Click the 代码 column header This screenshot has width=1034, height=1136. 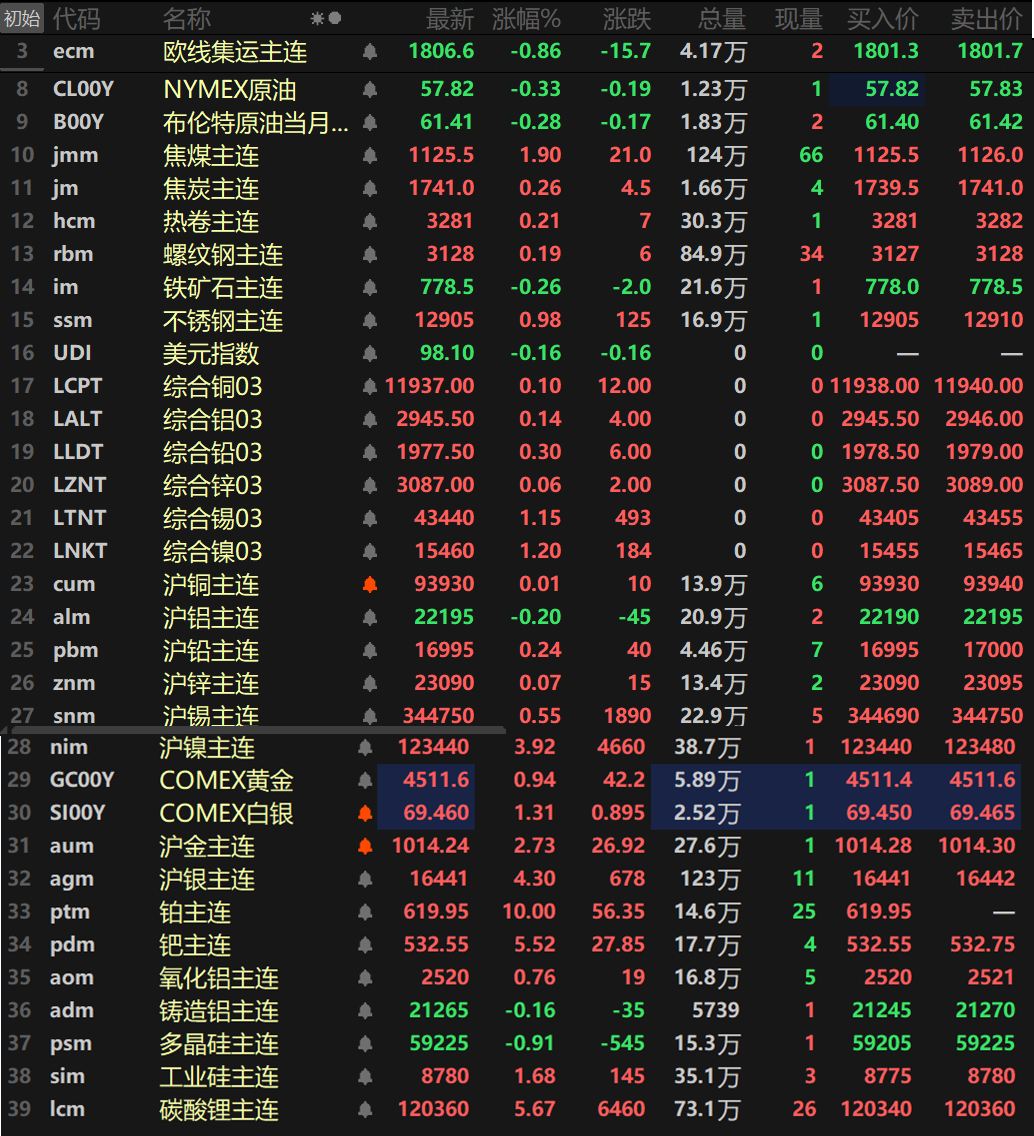(x=76, y=18)
